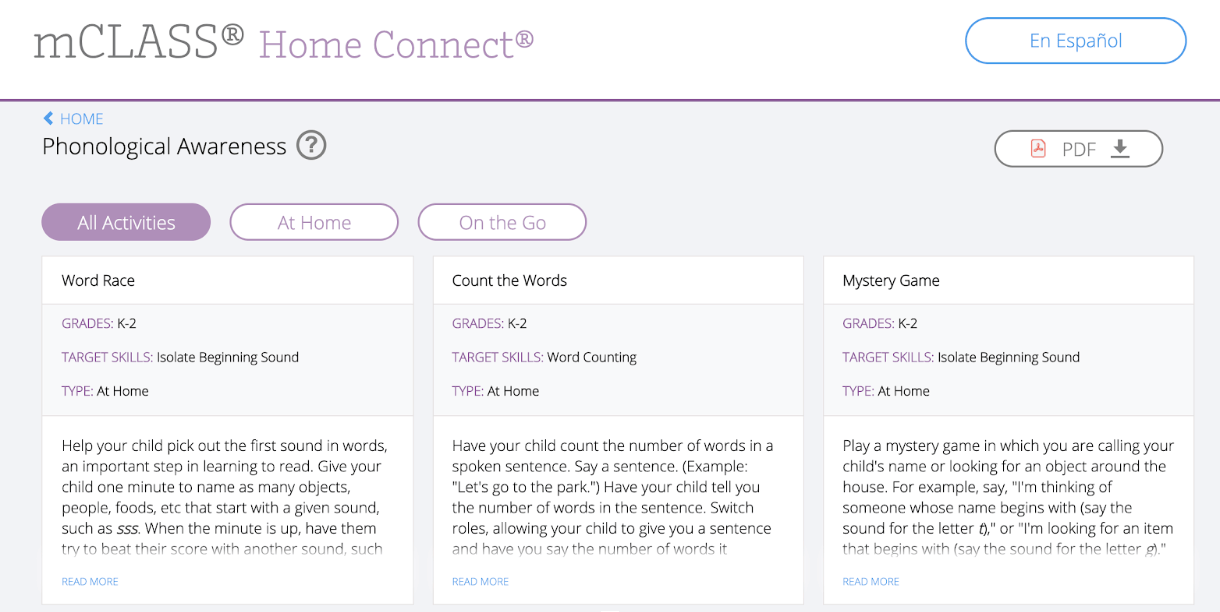Click Count the Words TYPE: At Home text

pyautogui.click(x=495, y=391)
